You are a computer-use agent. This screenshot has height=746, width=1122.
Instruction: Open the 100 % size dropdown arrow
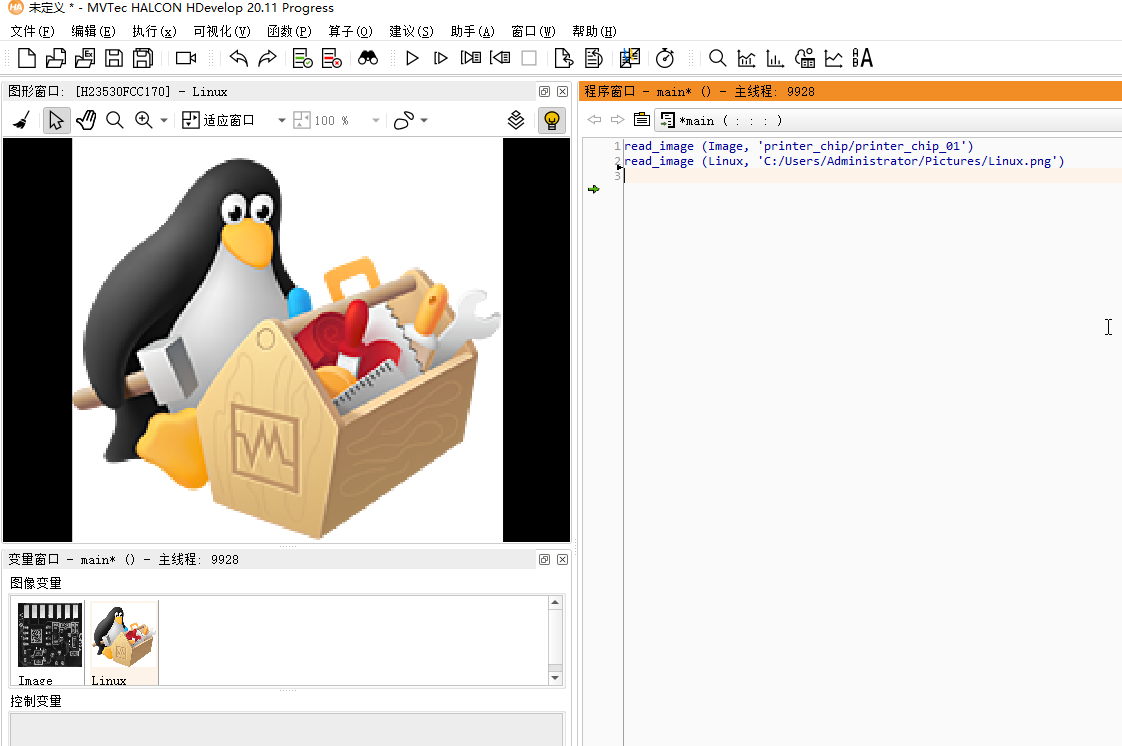pos(376,120)
